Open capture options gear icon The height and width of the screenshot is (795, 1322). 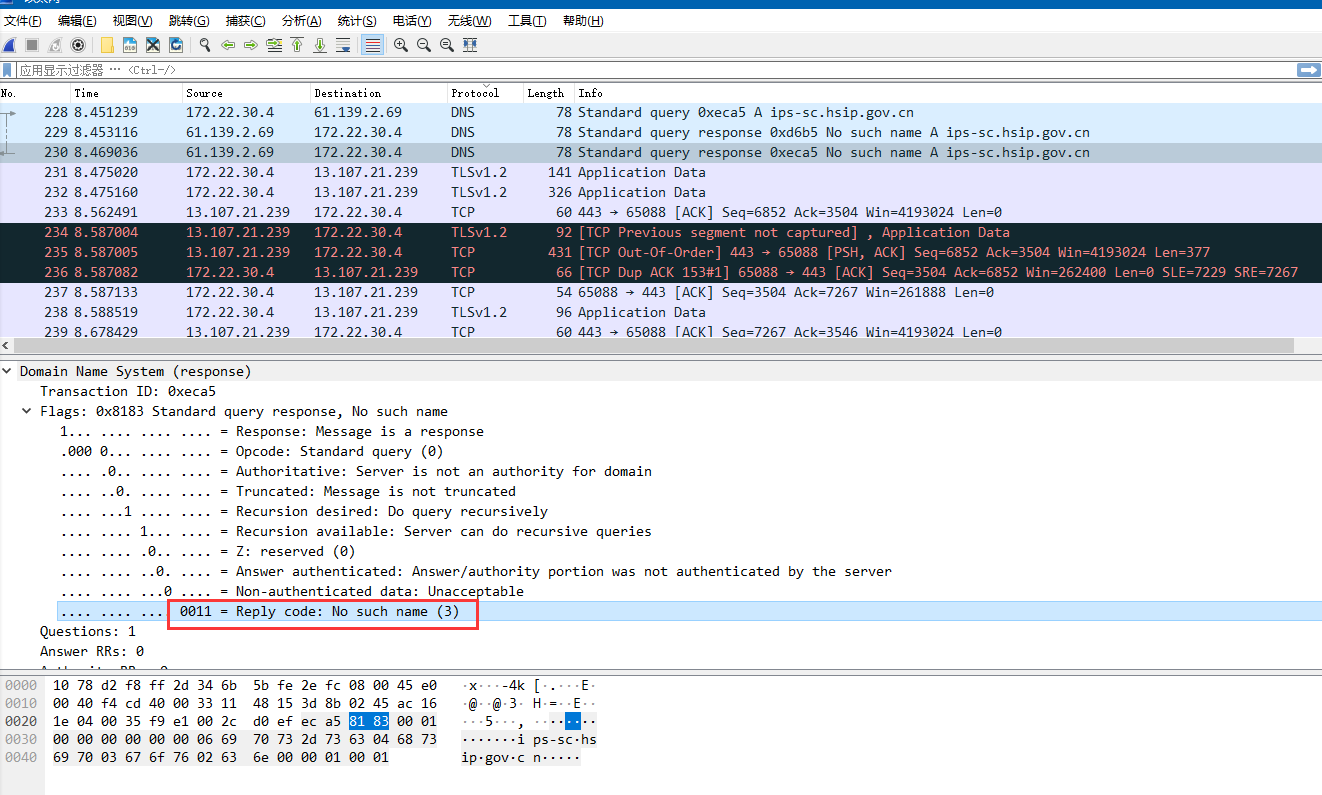click(x=78, y=45)
